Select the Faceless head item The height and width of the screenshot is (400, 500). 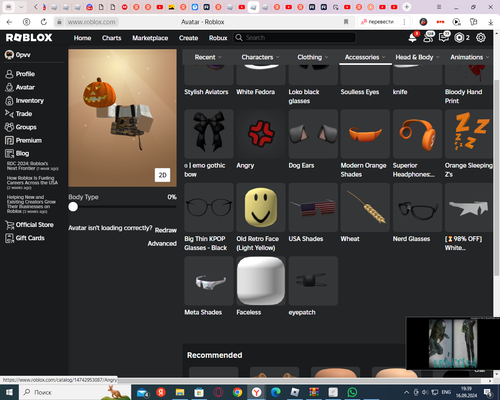(261, 281)
